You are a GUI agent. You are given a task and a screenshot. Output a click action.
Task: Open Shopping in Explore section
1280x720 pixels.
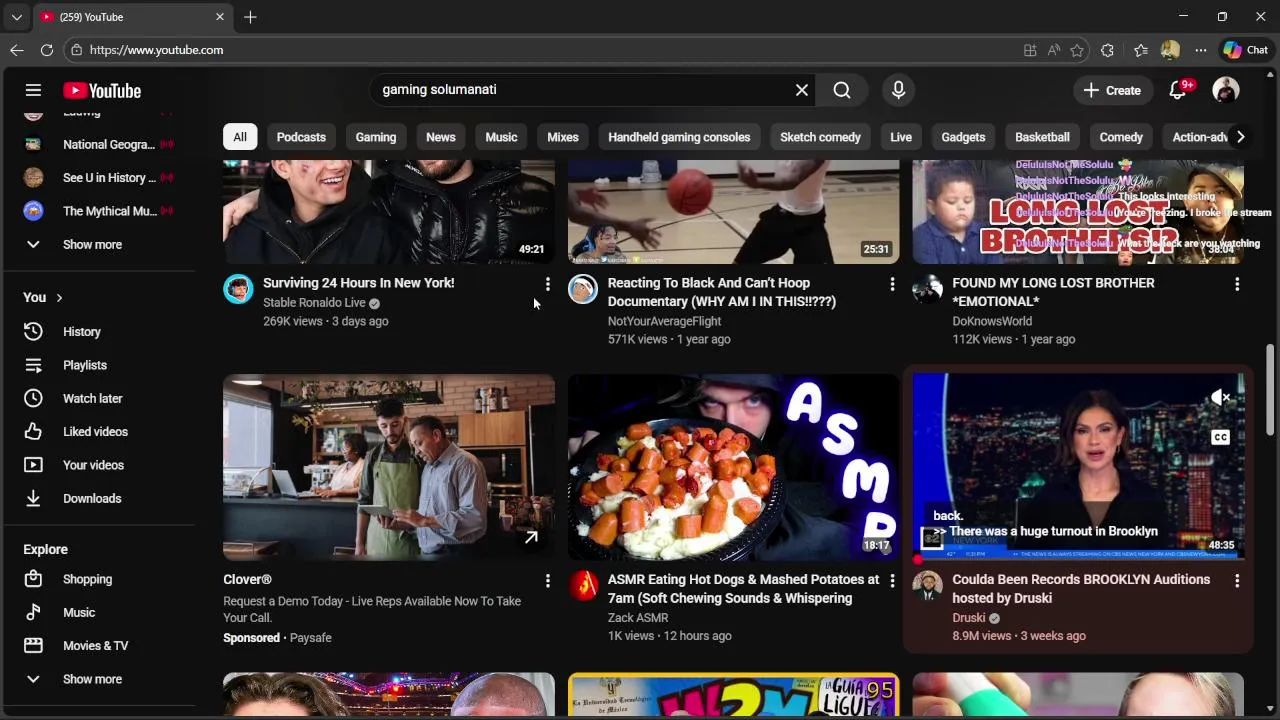(x=100, y=579)
